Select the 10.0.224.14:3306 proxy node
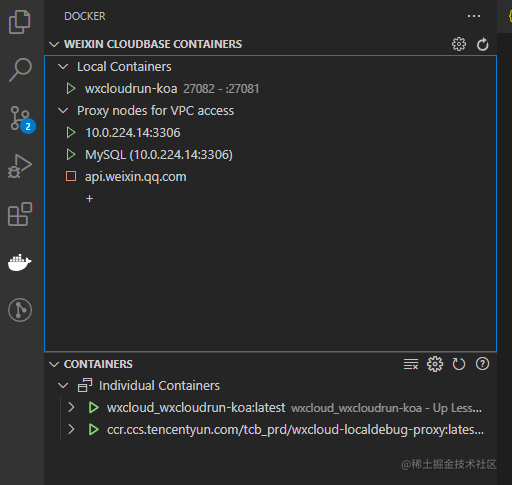The width and height of the screenshot is (512, 485). click(x=133, y=133)
